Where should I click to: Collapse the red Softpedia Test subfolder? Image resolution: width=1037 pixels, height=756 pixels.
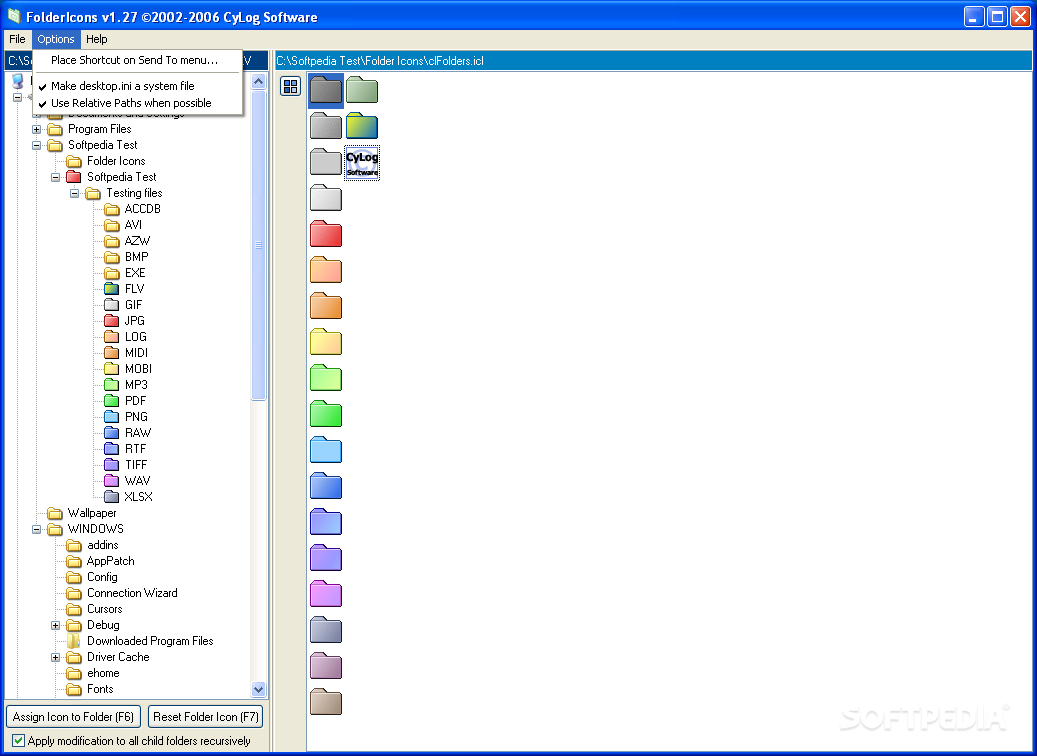click(x=56, y=177)
